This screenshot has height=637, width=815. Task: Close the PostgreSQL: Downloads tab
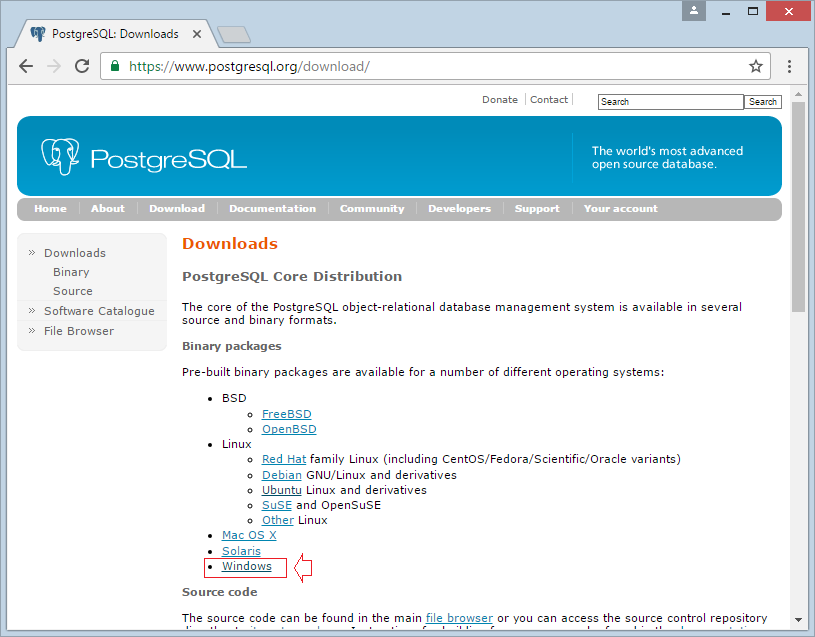(197, 34)
